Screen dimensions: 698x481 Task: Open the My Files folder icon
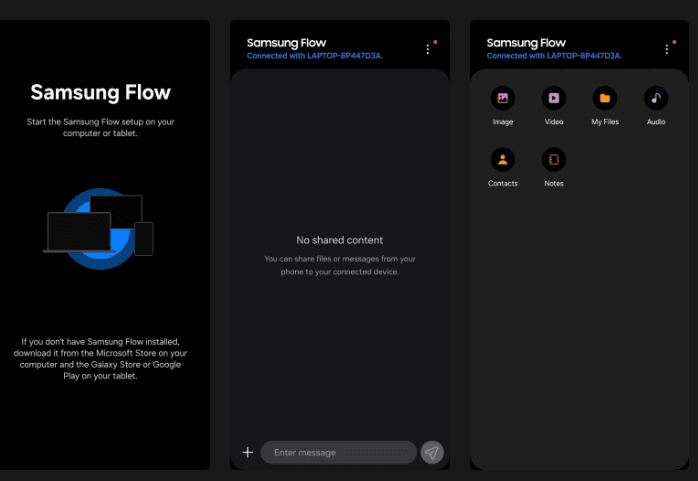pos(604,98)
